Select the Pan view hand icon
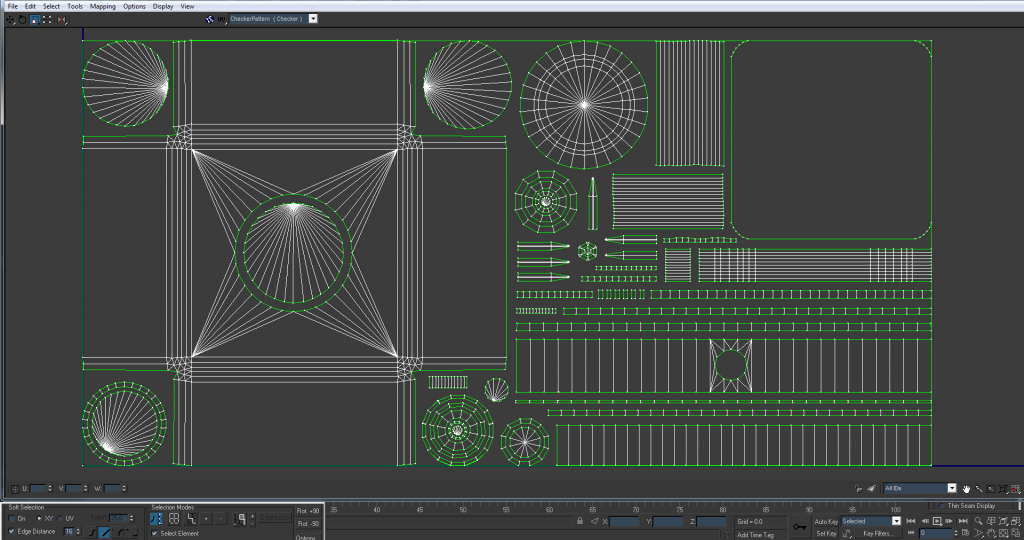The height and width of the screenshot is (540, 1024). (967, 488)
